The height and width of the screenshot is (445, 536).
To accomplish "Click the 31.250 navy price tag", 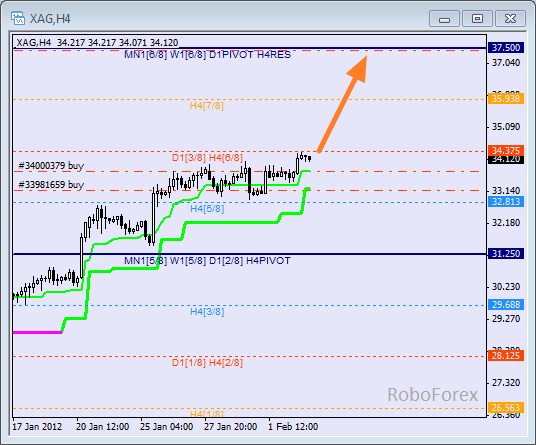I will [x=506, y=254].
